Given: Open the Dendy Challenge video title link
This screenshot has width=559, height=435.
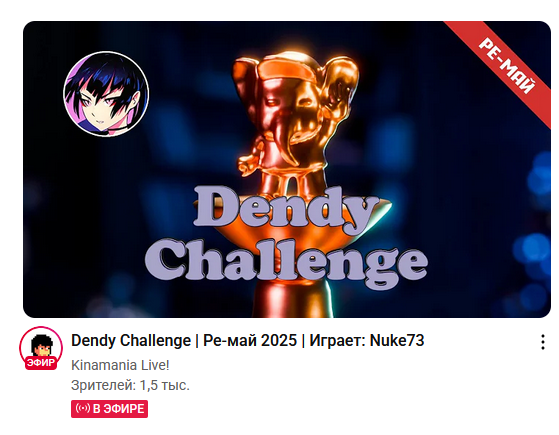Looking at the screenshot, I should (x=247, y=340).
